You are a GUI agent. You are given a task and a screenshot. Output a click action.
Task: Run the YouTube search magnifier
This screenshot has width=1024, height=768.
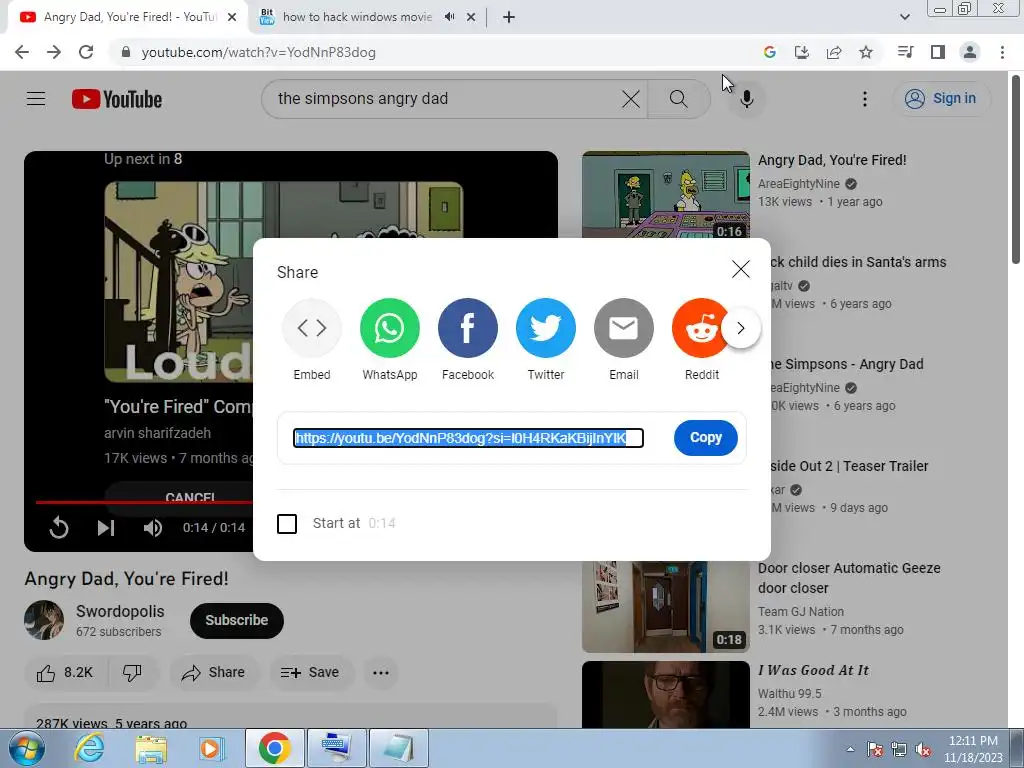click(x=679, y=99)
